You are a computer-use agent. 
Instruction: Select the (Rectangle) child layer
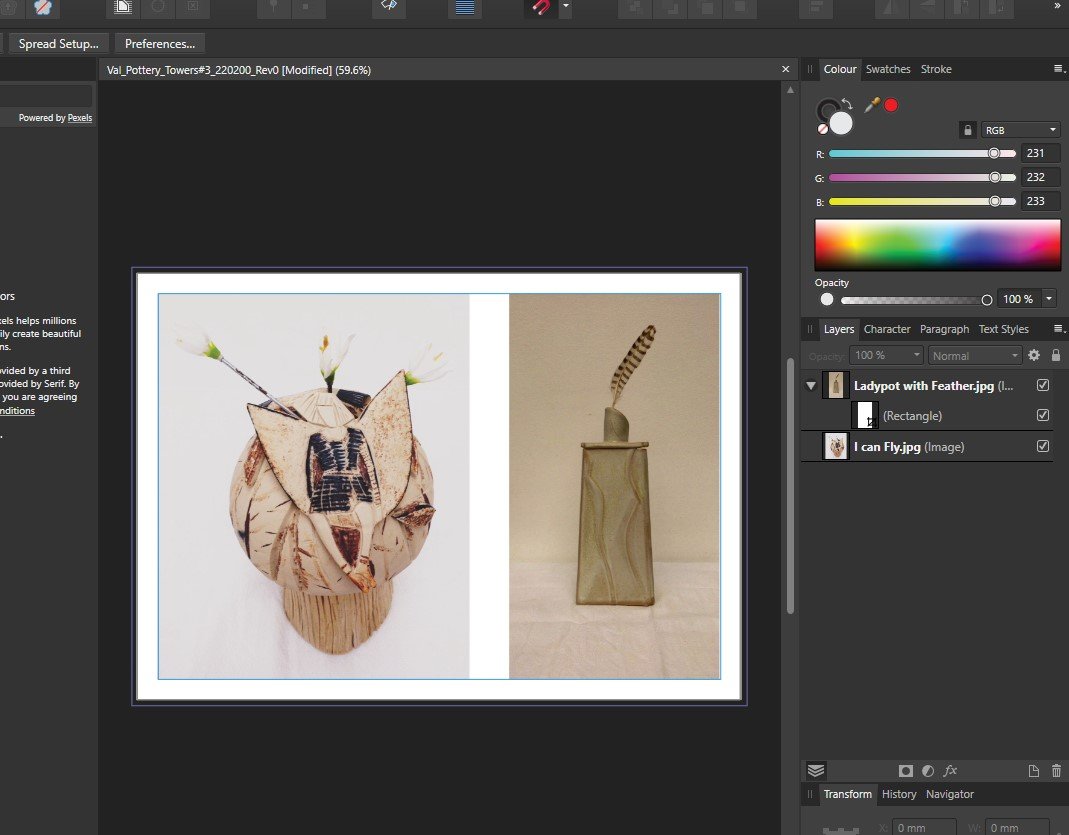[x=913, y=415]
